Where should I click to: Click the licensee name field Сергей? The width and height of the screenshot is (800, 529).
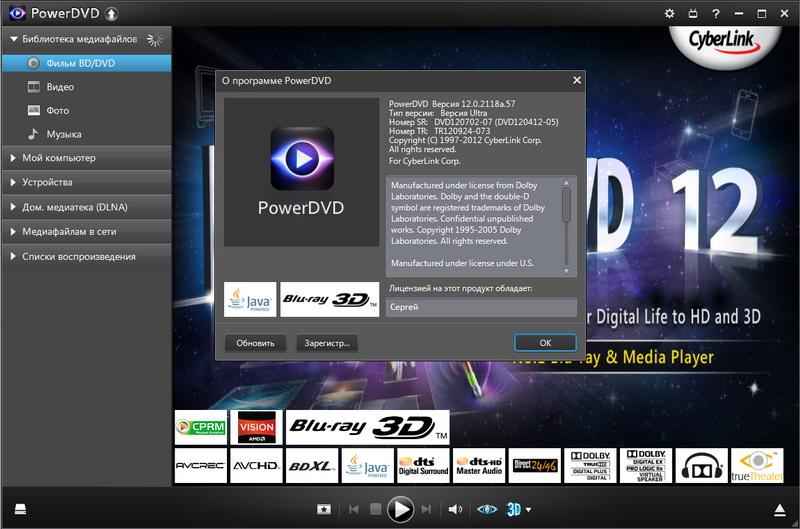481,307
